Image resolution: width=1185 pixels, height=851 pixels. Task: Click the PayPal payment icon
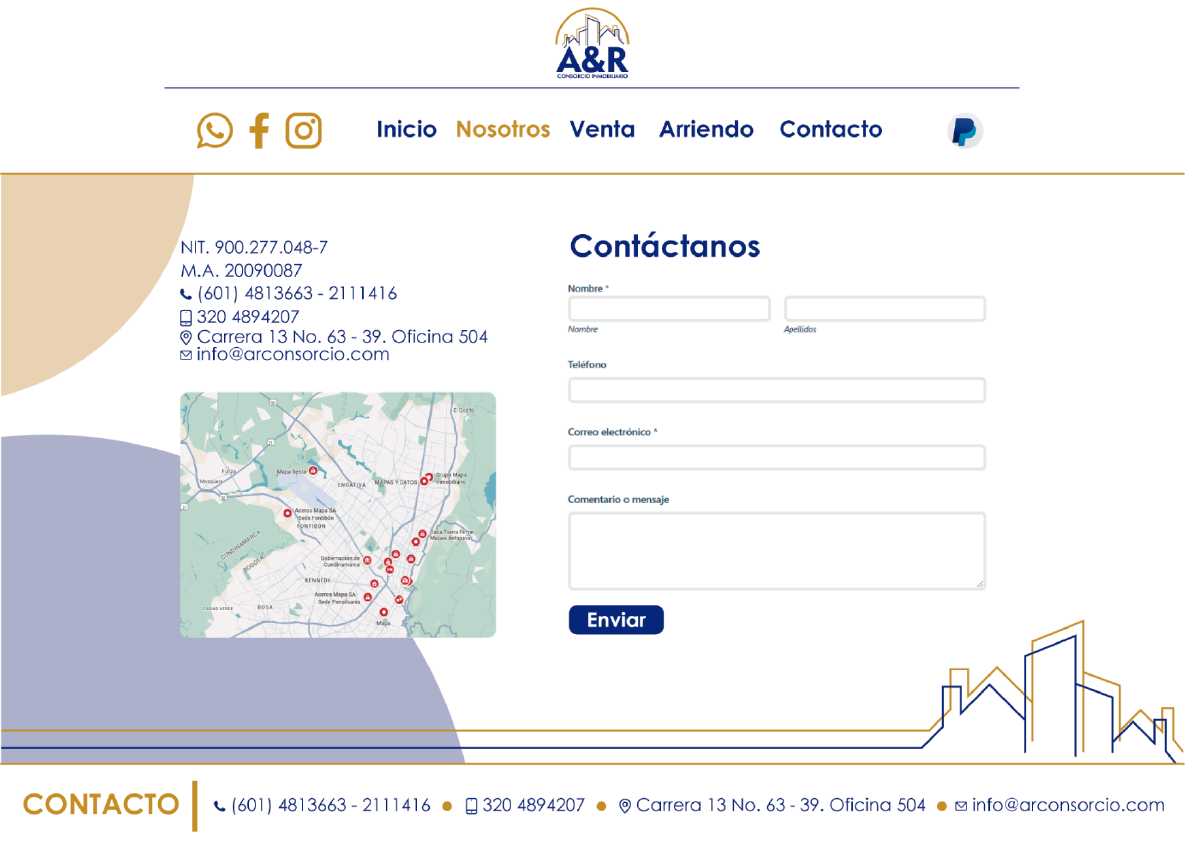(965, 131)
